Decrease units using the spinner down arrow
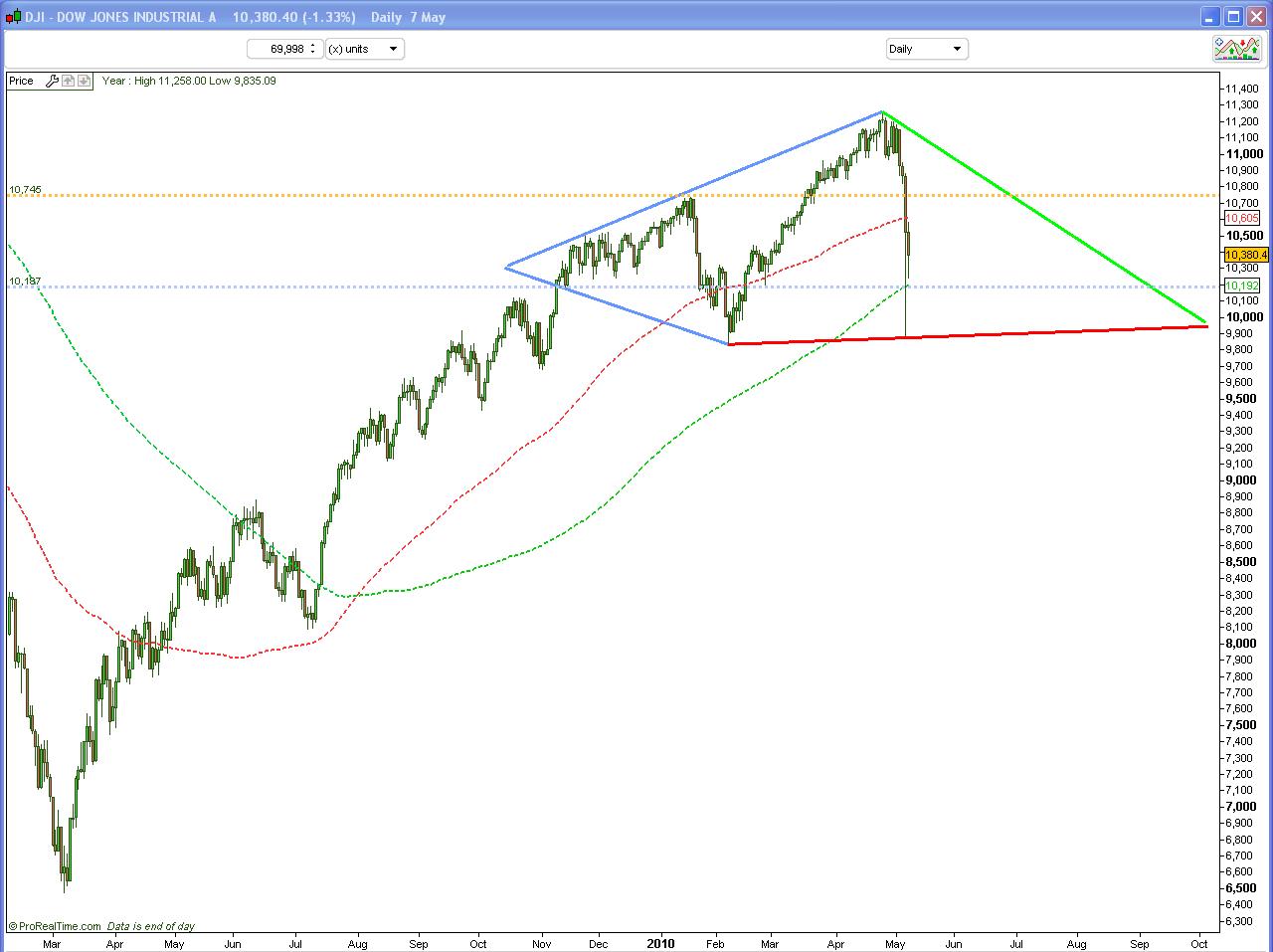Screen dimensions: 1273x952 (x=314, y=52)
